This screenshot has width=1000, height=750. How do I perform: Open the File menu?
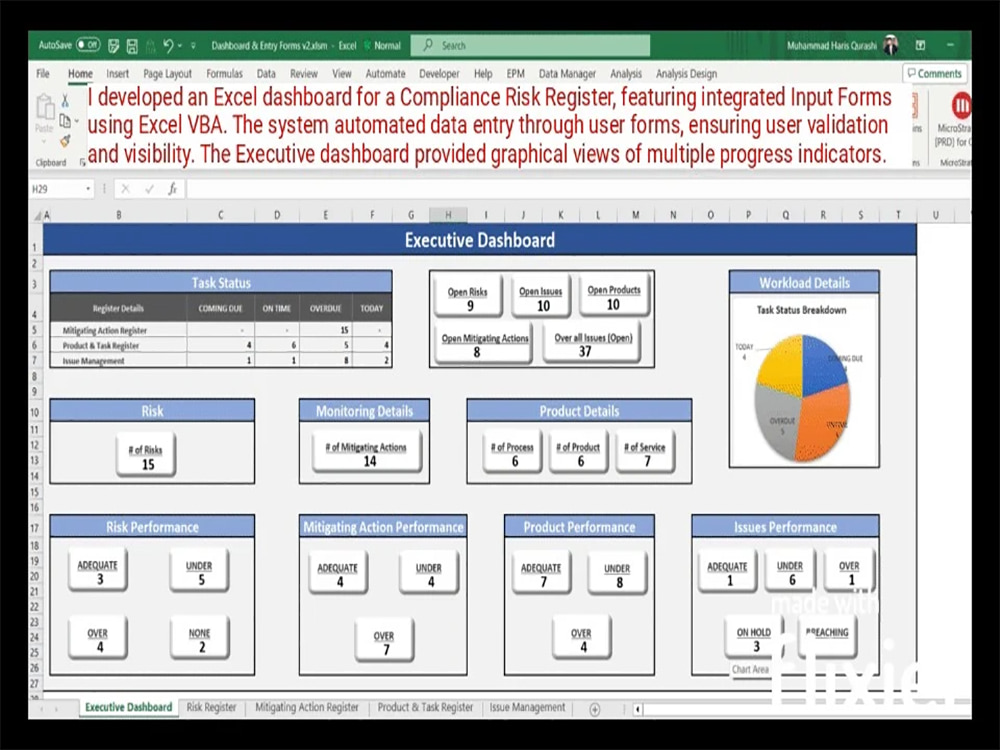(43, 73)
